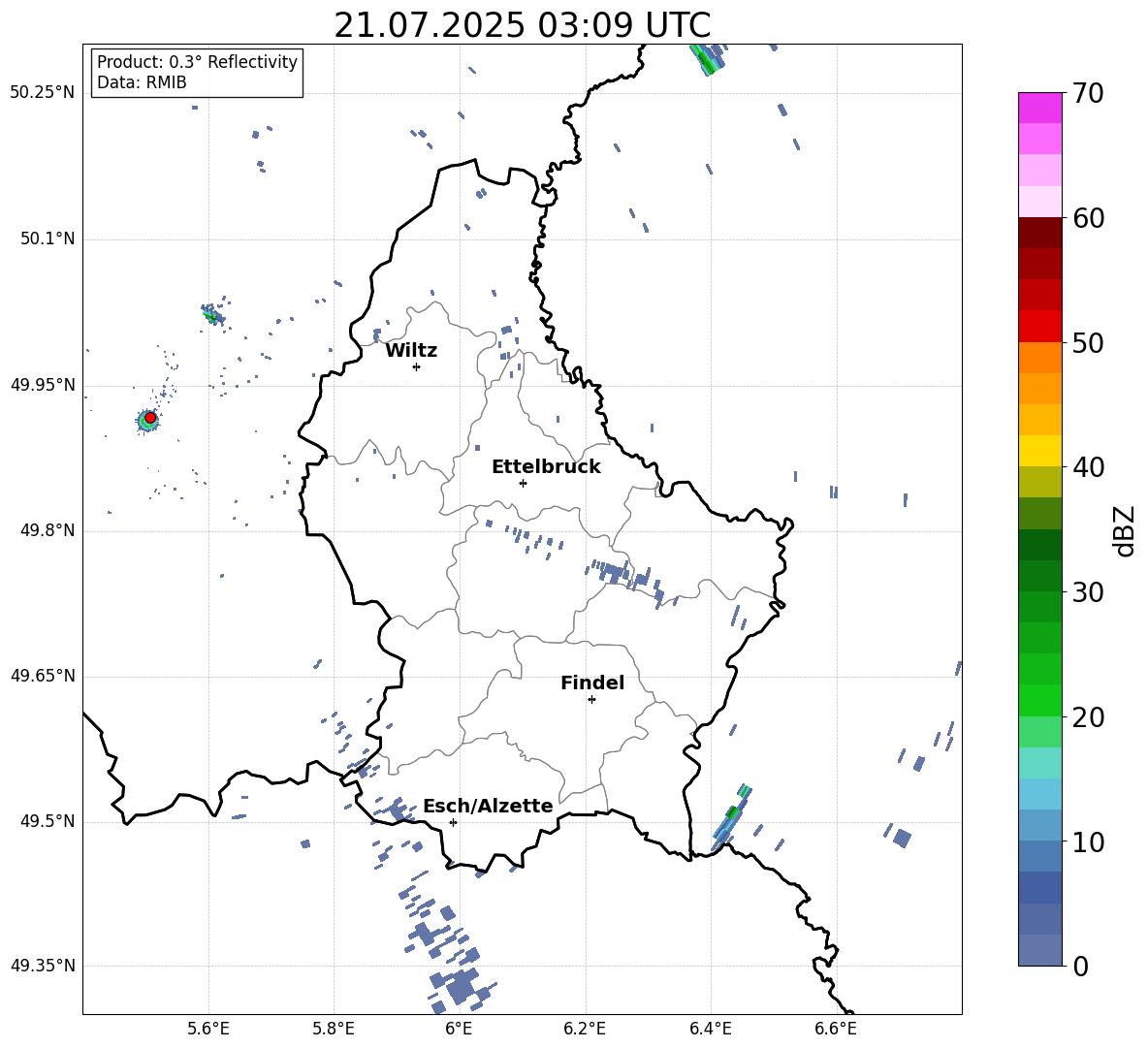
Task: Click the 6.4°E longitude label
Action: tap(710, 1029)
